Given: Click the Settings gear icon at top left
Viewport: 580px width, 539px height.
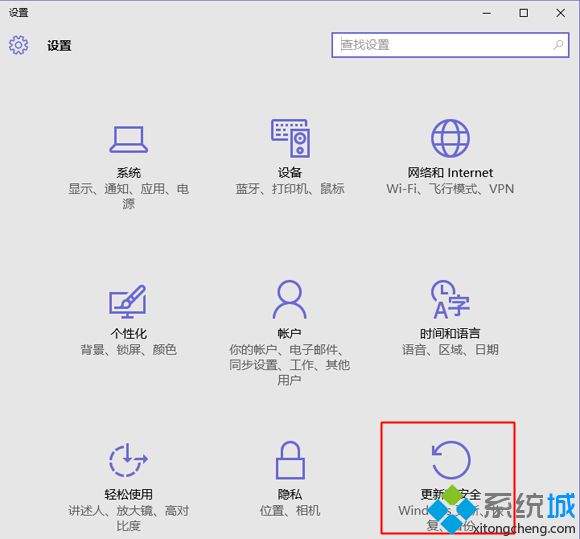Looking at the screenshot, I should click(x=18, y=45).
